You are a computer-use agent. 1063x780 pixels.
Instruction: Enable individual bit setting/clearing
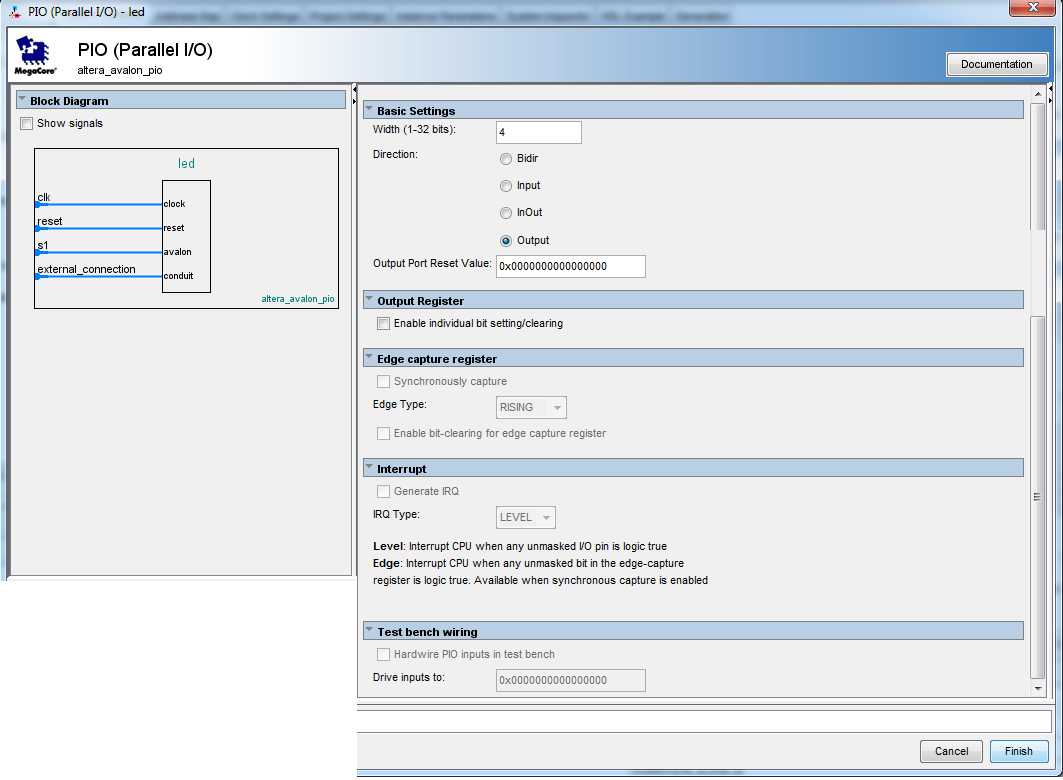(x=383, y=324)
